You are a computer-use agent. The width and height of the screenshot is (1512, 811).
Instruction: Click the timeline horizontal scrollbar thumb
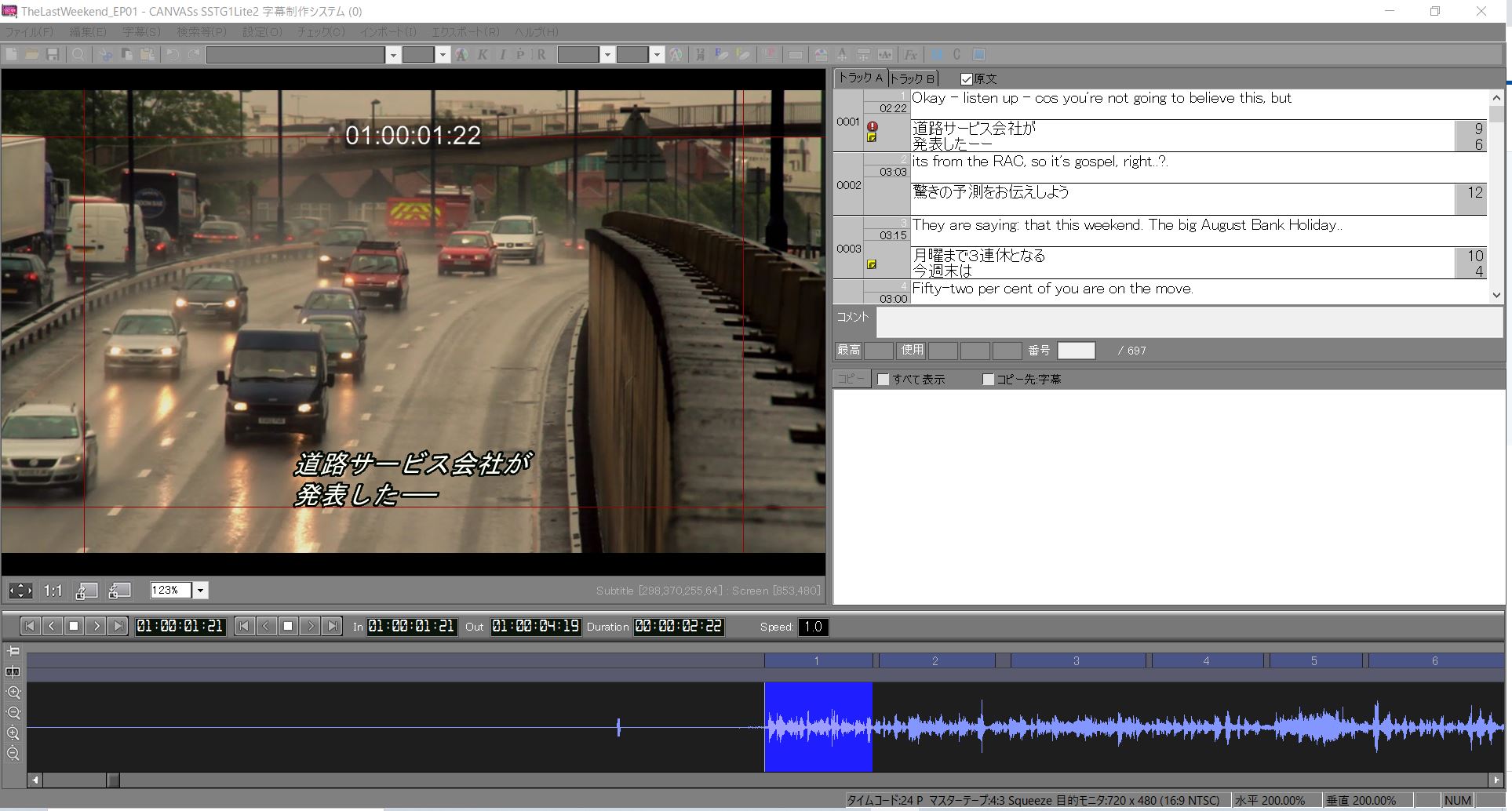tap(113, 780)
